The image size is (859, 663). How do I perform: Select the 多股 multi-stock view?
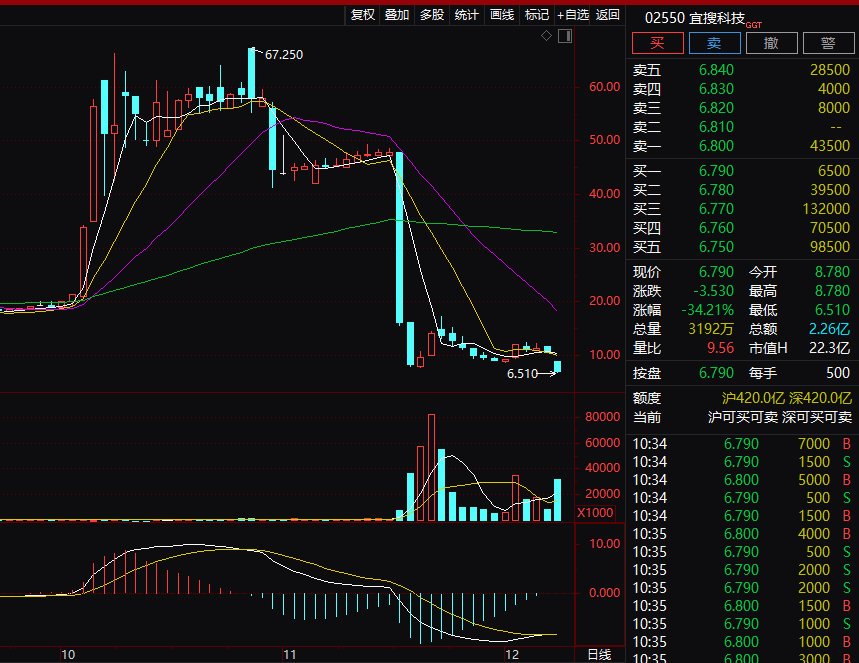(x=432, y=14)
